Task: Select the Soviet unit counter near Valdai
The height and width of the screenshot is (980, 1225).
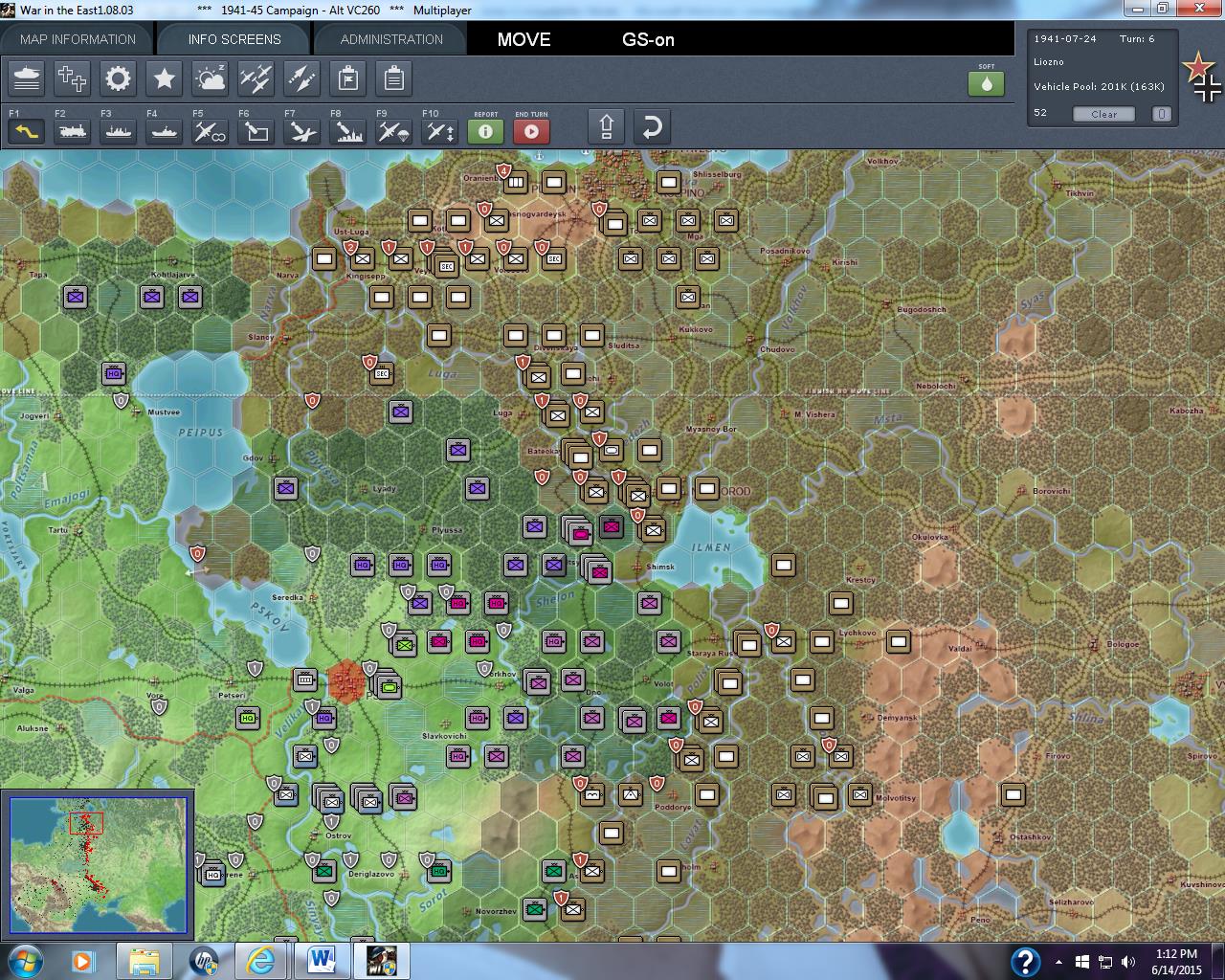Action: [898, 641]
